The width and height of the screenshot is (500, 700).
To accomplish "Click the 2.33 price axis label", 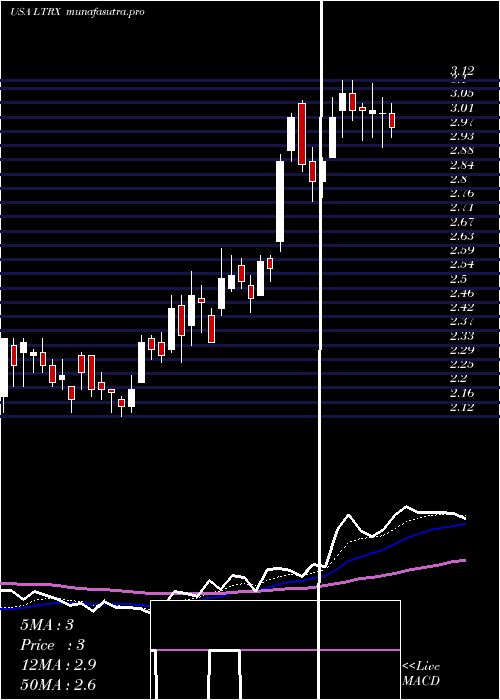I will (x=462, y=336).
